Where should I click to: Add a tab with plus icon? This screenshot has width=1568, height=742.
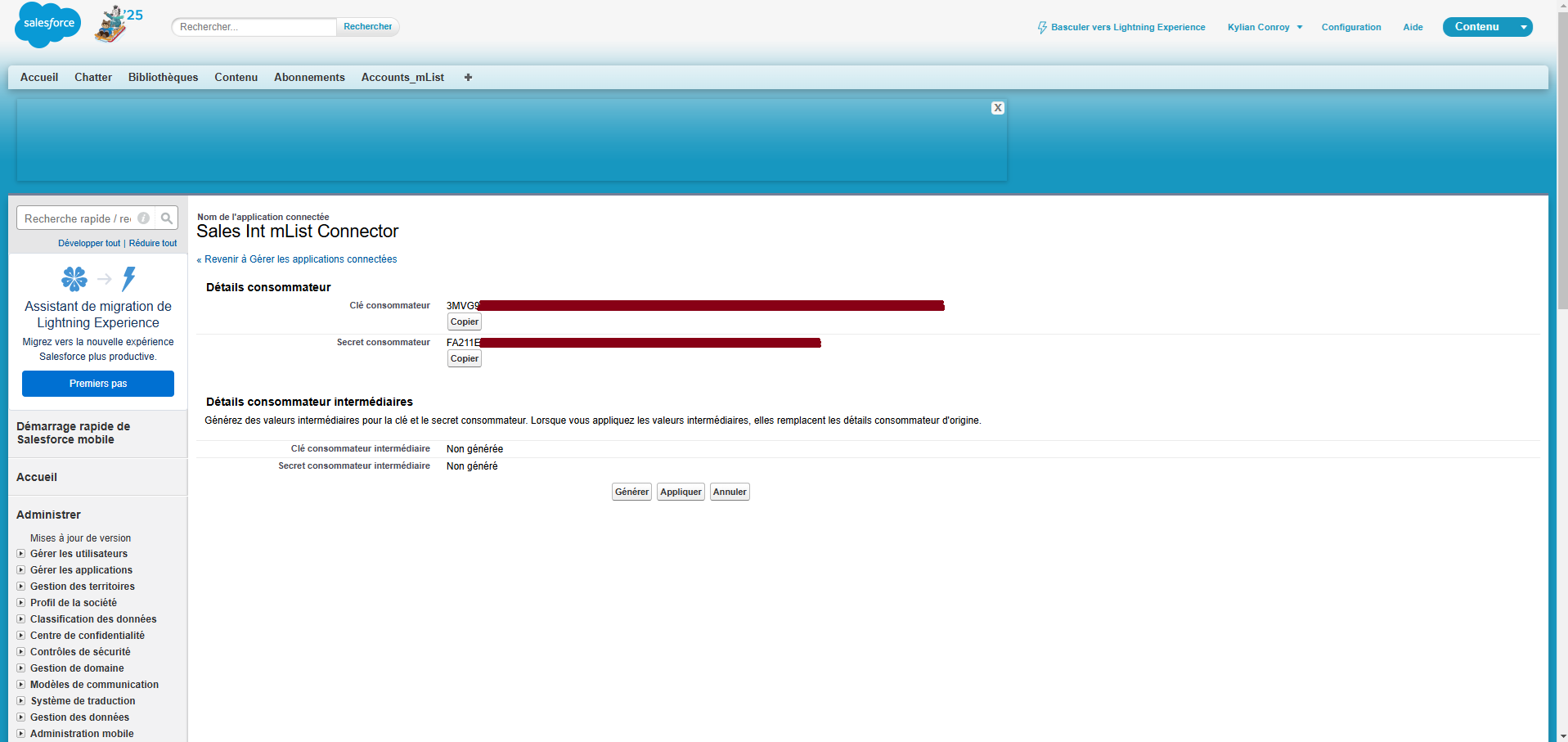tap(468, 77)
